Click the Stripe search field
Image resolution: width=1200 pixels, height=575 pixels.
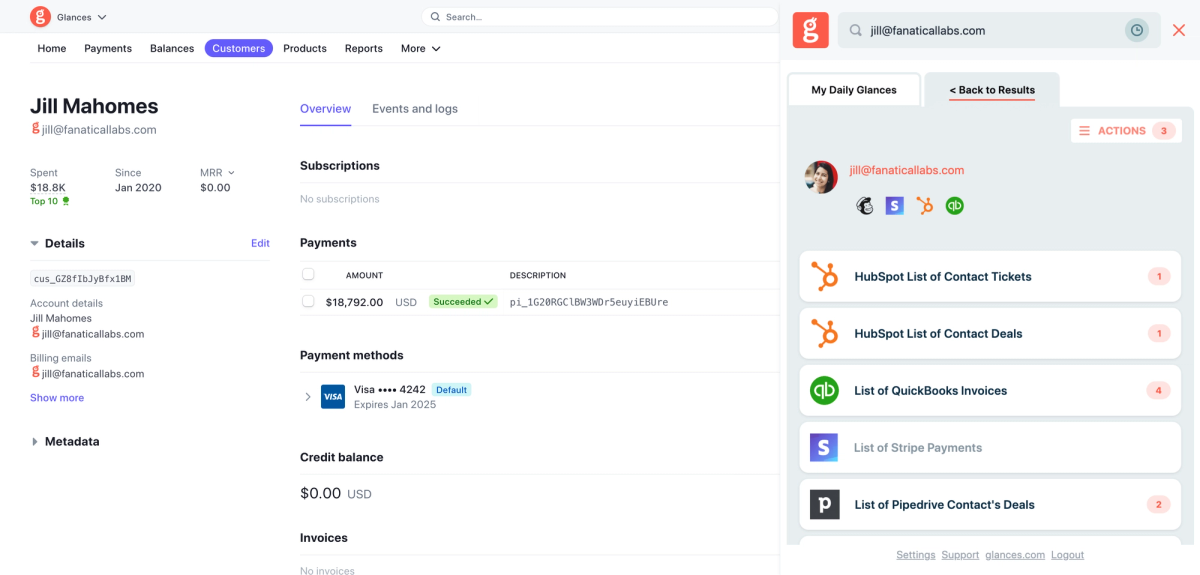click(x=599, y=17)
